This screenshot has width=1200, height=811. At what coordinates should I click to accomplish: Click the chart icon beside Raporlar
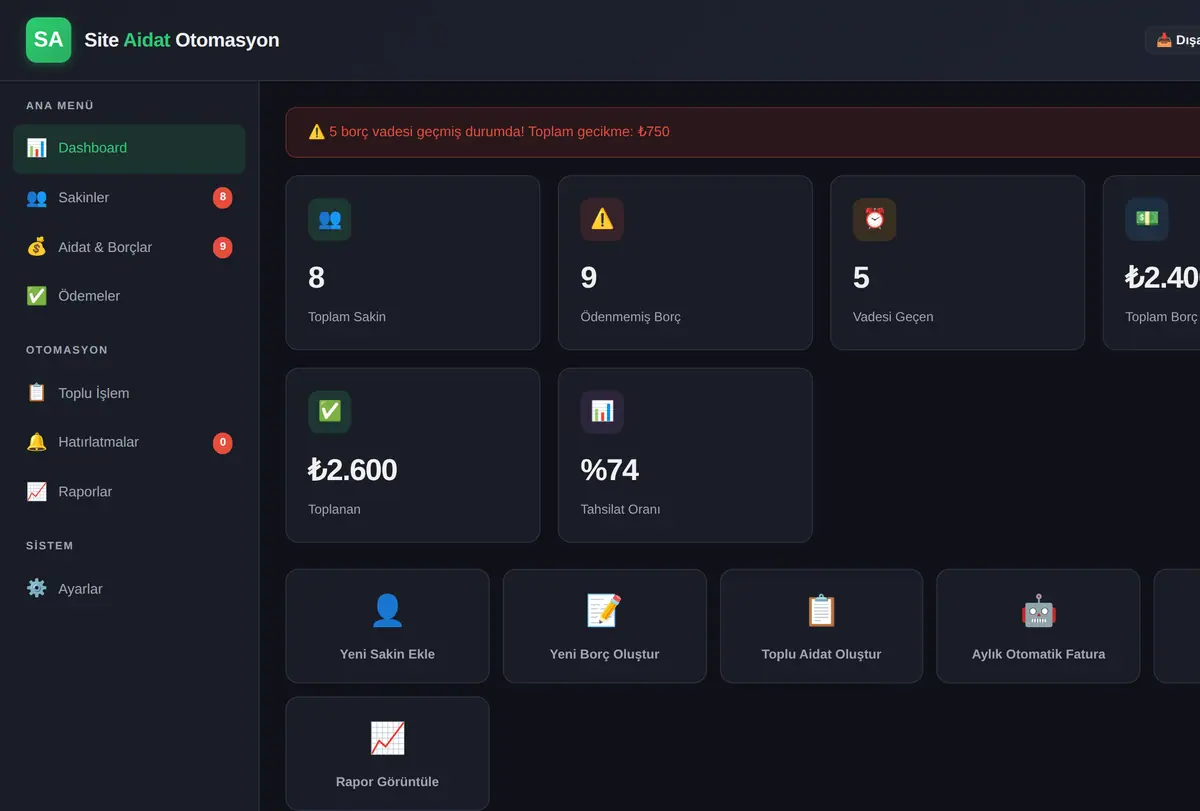coord(37,492)
